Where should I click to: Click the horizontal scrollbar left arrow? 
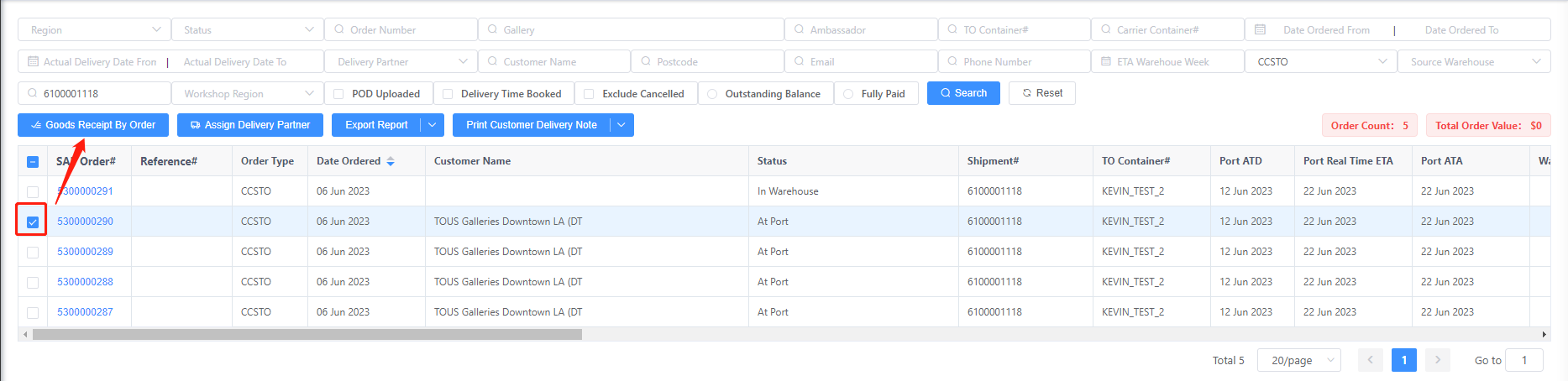click(25, 334)
